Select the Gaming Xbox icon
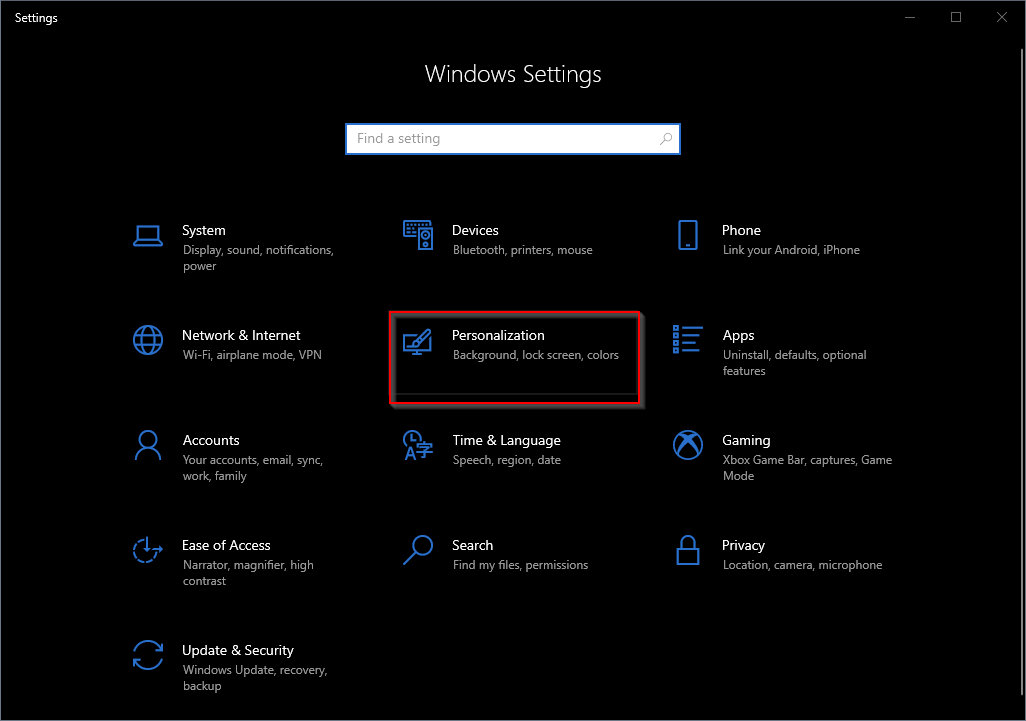 pos(688,446)
